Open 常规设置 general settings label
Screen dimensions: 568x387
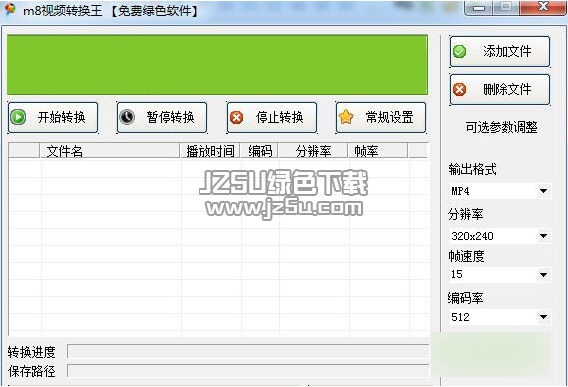coord(389,117)
